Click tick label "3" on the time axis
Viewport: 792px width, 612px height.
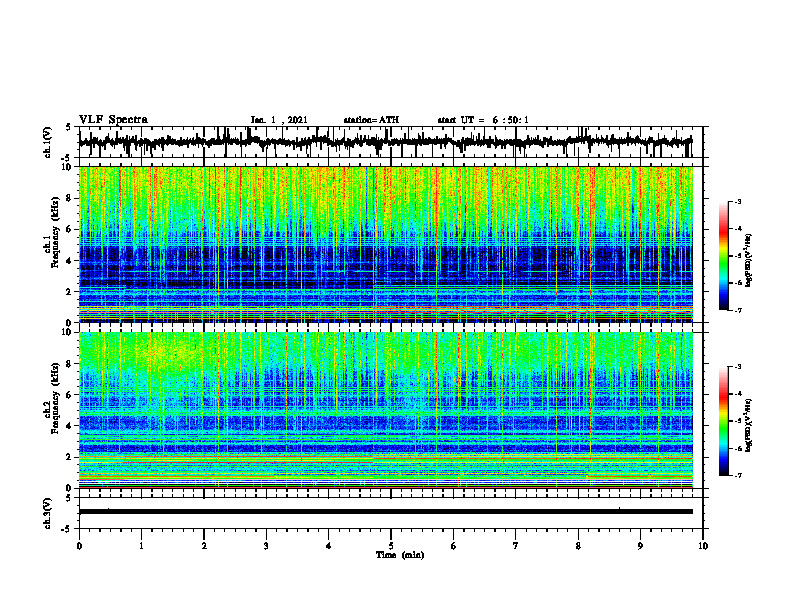266,546
